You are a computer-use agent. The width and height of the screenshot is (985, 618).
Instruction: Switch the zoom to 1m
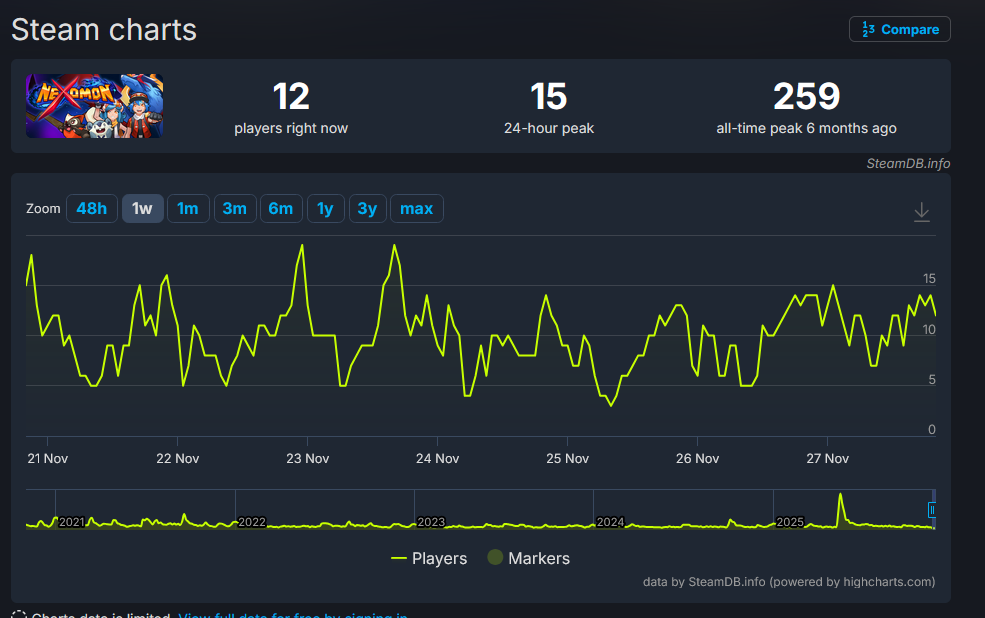(188, 209)
